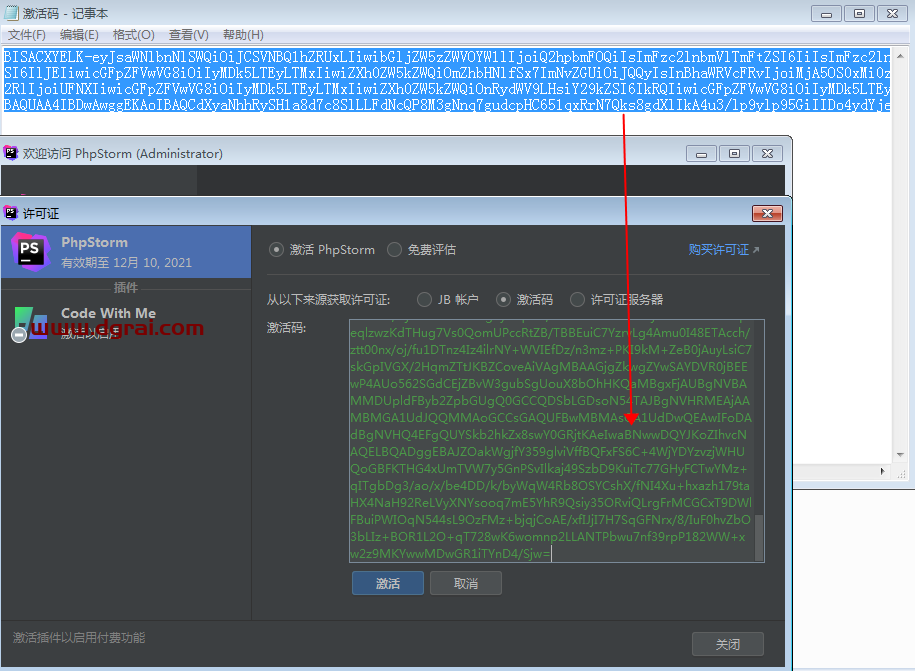Click the 欢迎访问 PhpStorm window title icon
This screenshot has width=915, height=671.
(11, 153)
